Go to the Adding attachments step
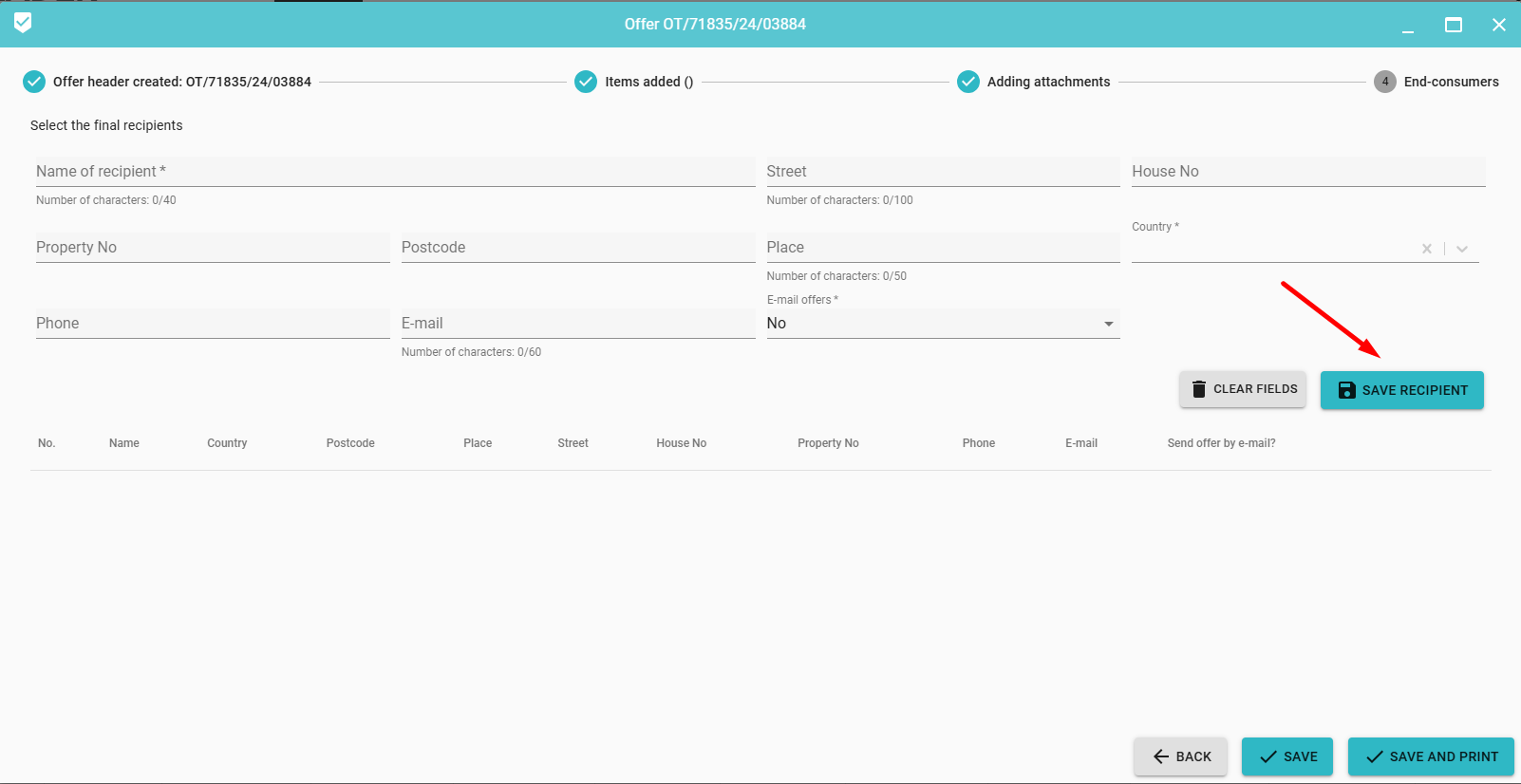1521x784 pixels. [x=1048, y=82]
